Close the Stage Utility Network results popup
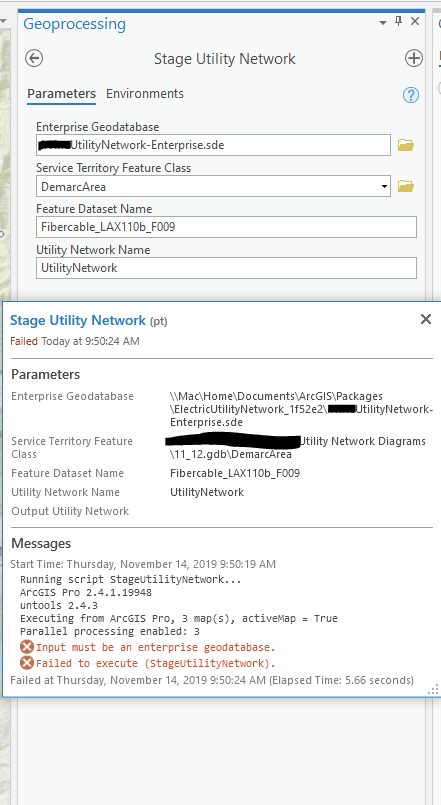This screenshot has height=805, width=441. (x=426, y=319)
